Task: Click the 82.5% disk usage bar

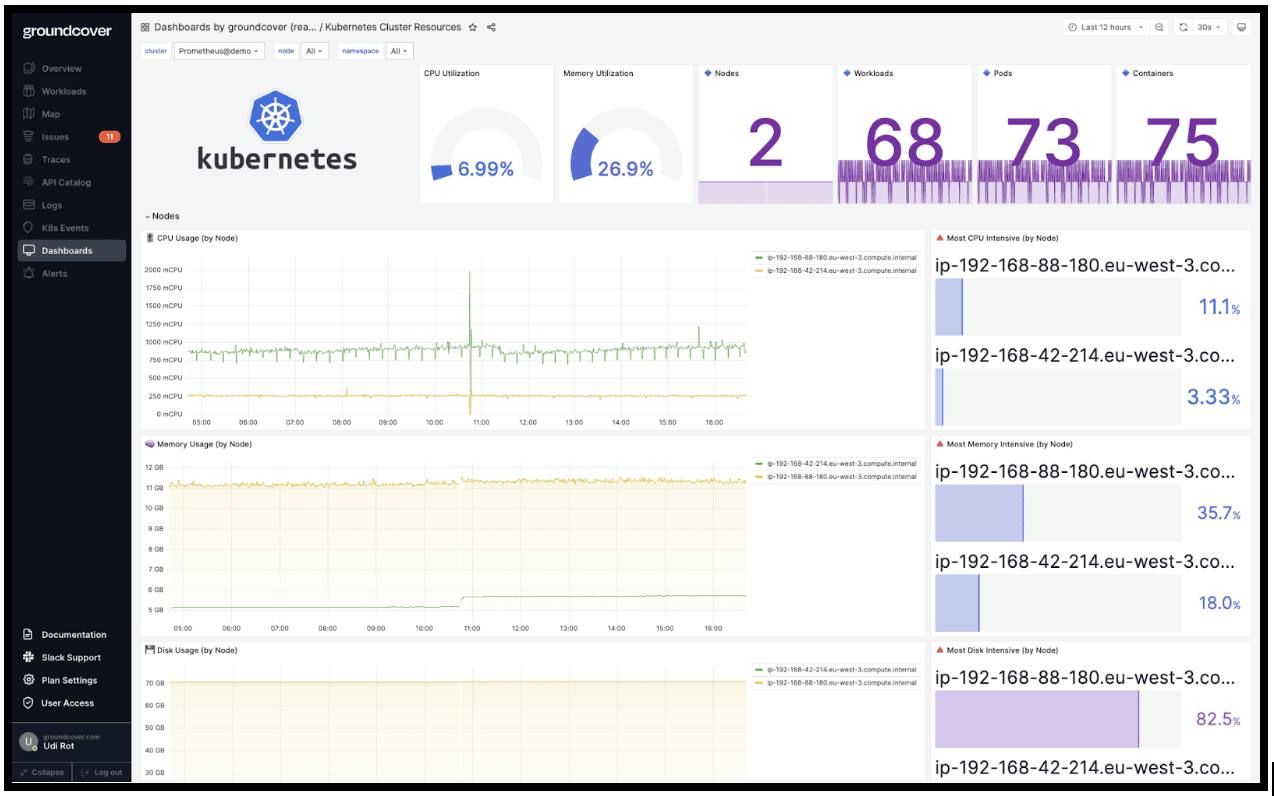Action: [x=1035, y=719]
